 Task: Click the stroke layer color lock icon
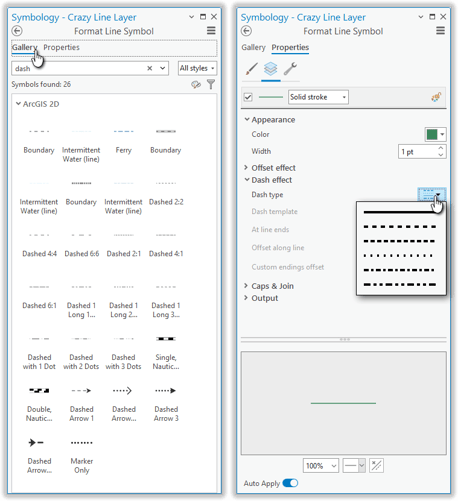(436, 97)
